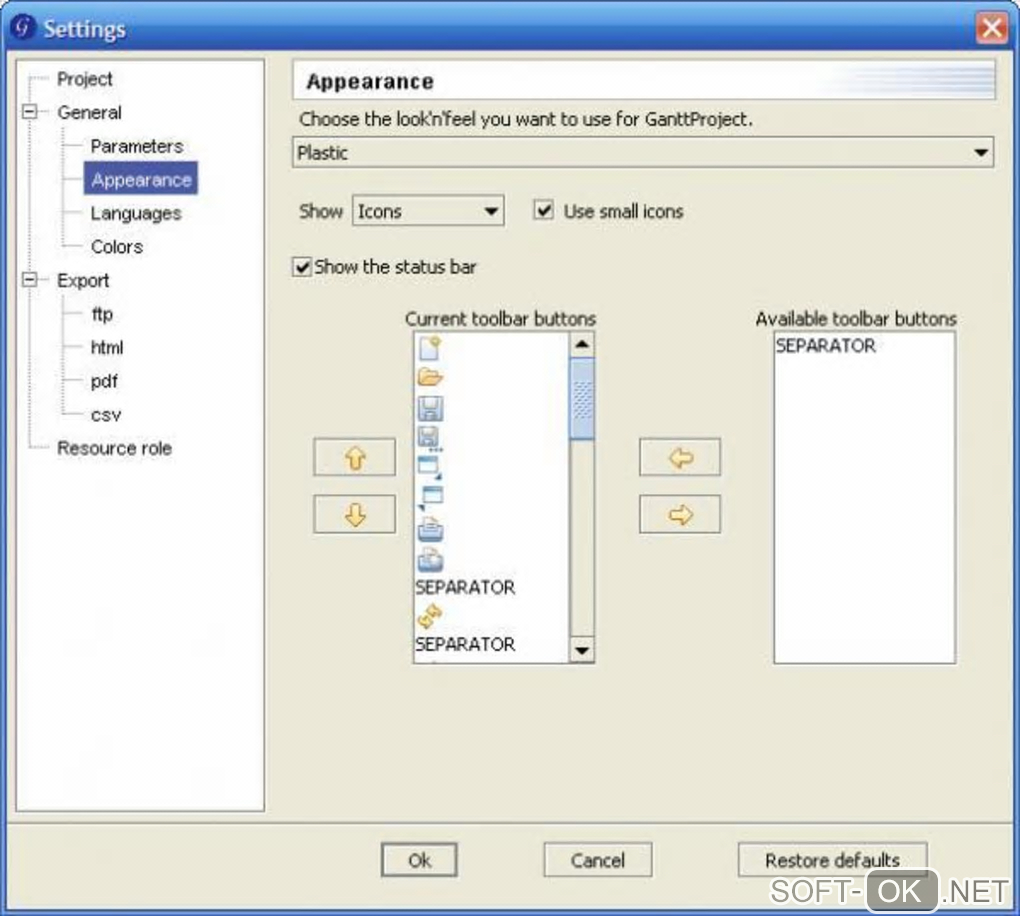This screenshot has width=1020, height=916.
Task: Open Resource role settings
Action: (114, 448)
